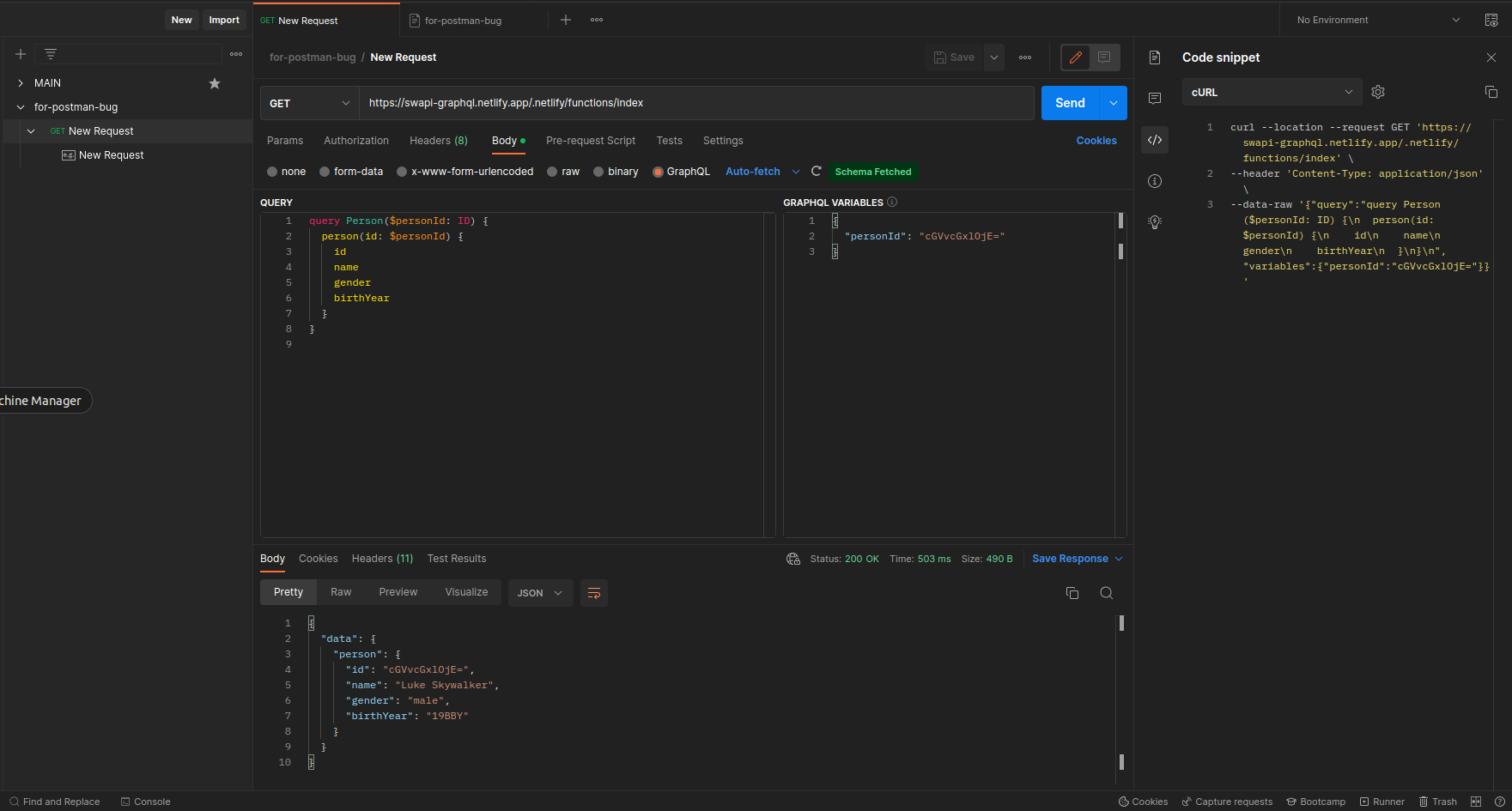This screenshot has height=811, width=1512.
Task: Open Save options dropdown arrow
Action: (x=994, y=57)
